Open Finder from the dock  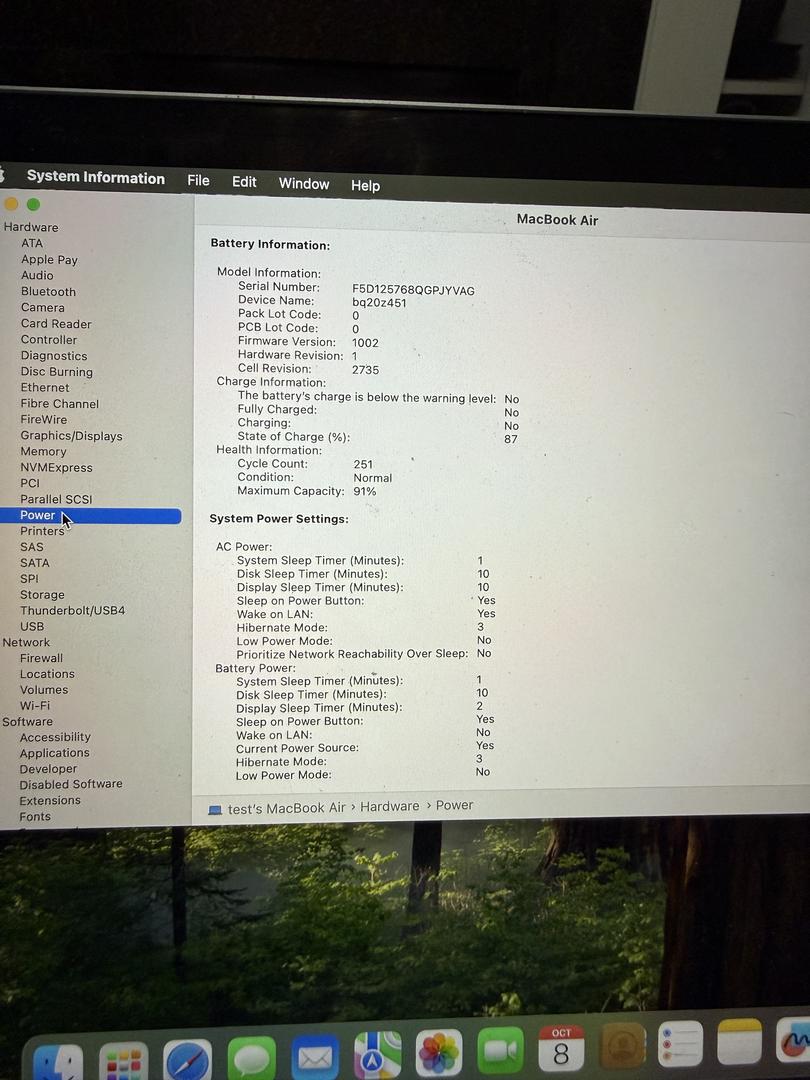tap(59, 1063)
